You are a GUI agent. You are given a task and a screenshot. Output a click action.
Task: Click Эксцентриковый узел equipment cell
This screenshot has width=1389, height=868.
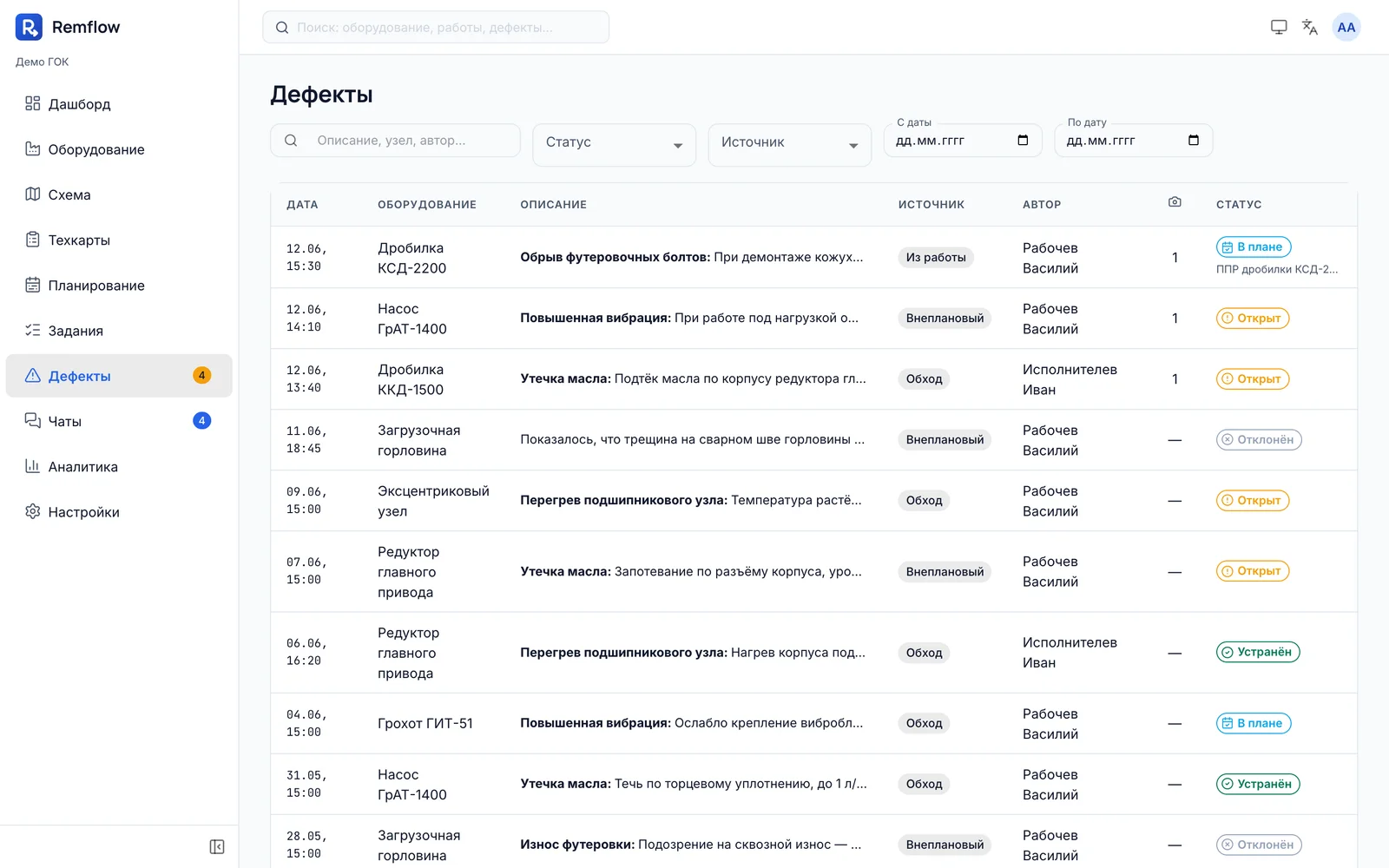(433, 501)
